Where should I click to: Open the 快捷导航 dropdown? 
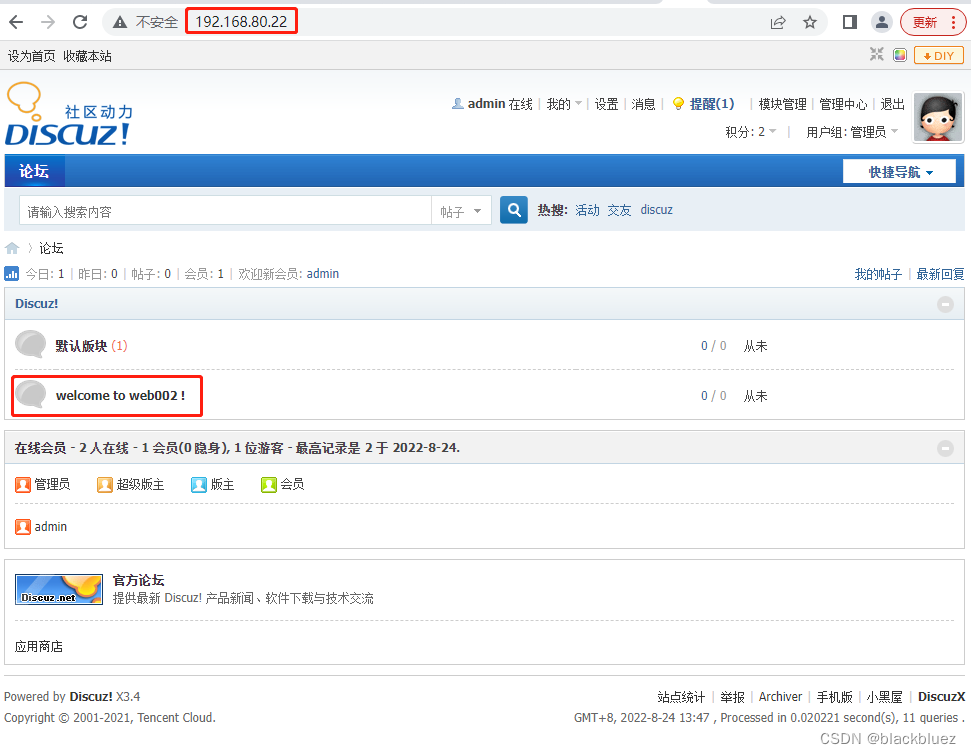pos(899,171)
